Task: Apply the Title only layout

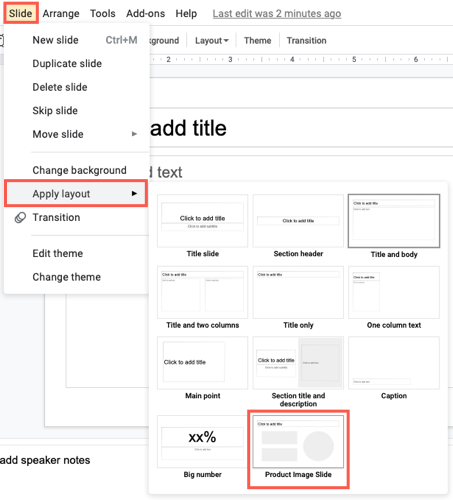Action: (x=298, y=292)
